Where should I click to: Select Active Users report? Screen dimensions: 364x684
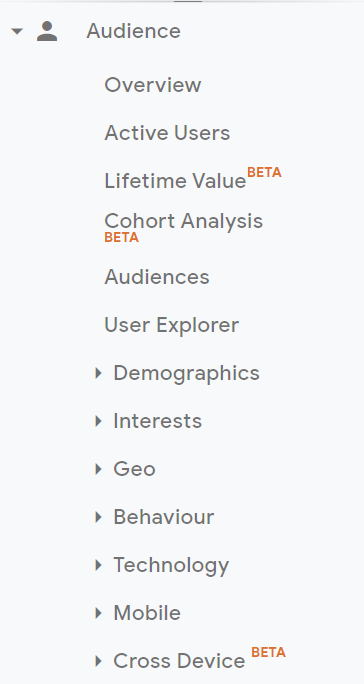coord(167,133)
